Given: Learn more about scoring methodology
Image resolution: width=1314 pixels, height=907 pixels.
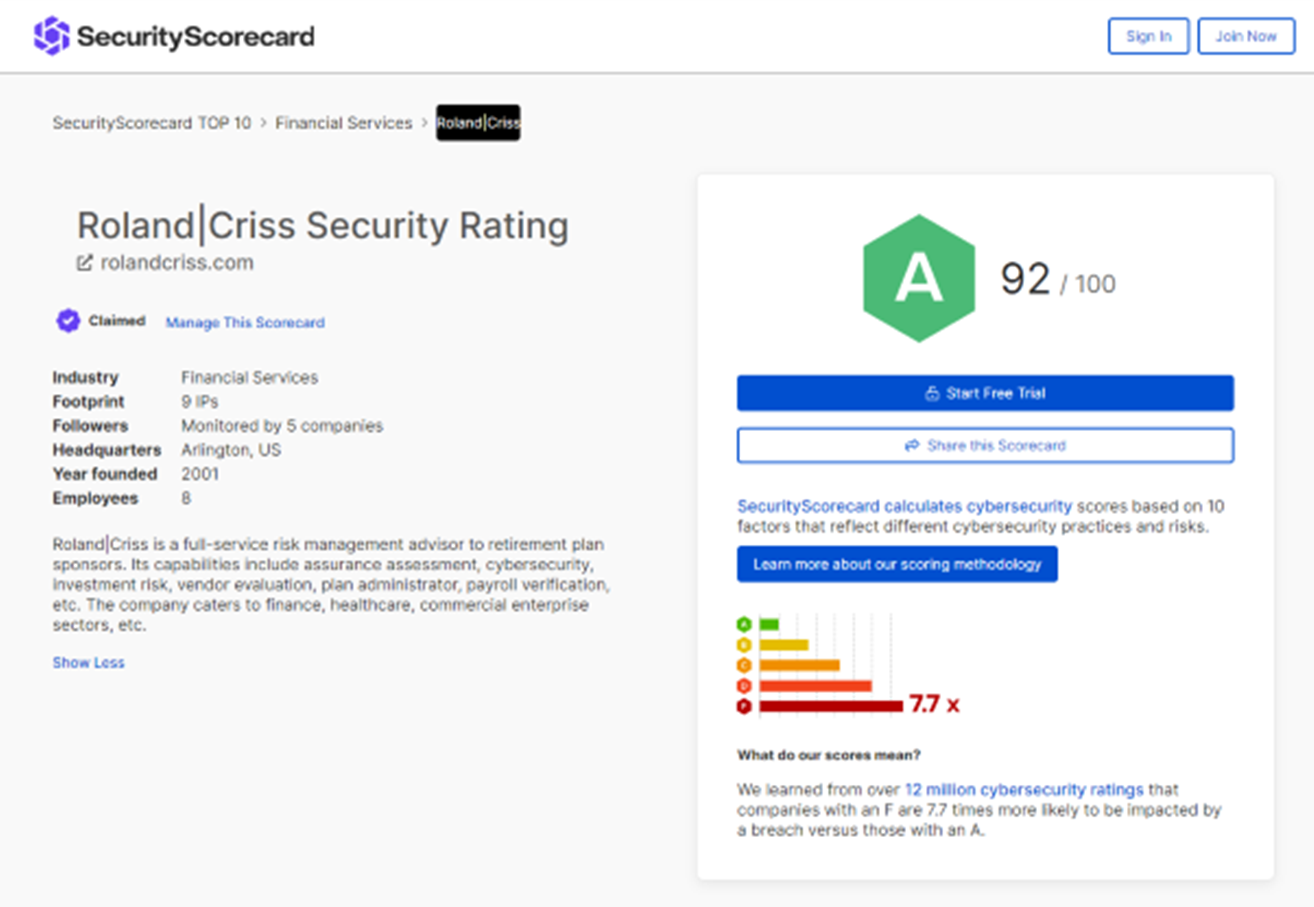Looking at the screenshot, I should 897,564.
